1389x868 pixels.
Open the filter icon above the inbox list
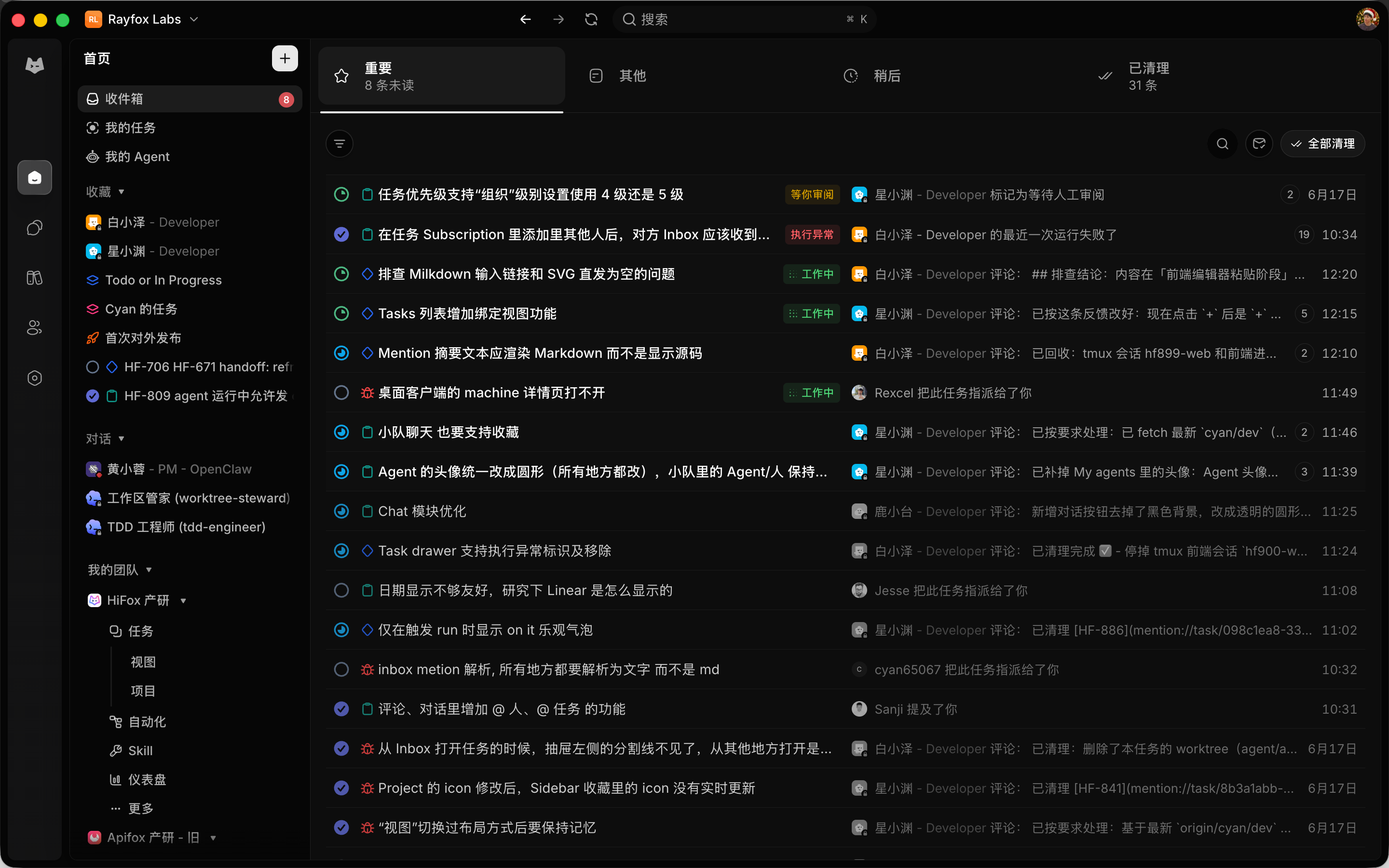click(339, 144)
